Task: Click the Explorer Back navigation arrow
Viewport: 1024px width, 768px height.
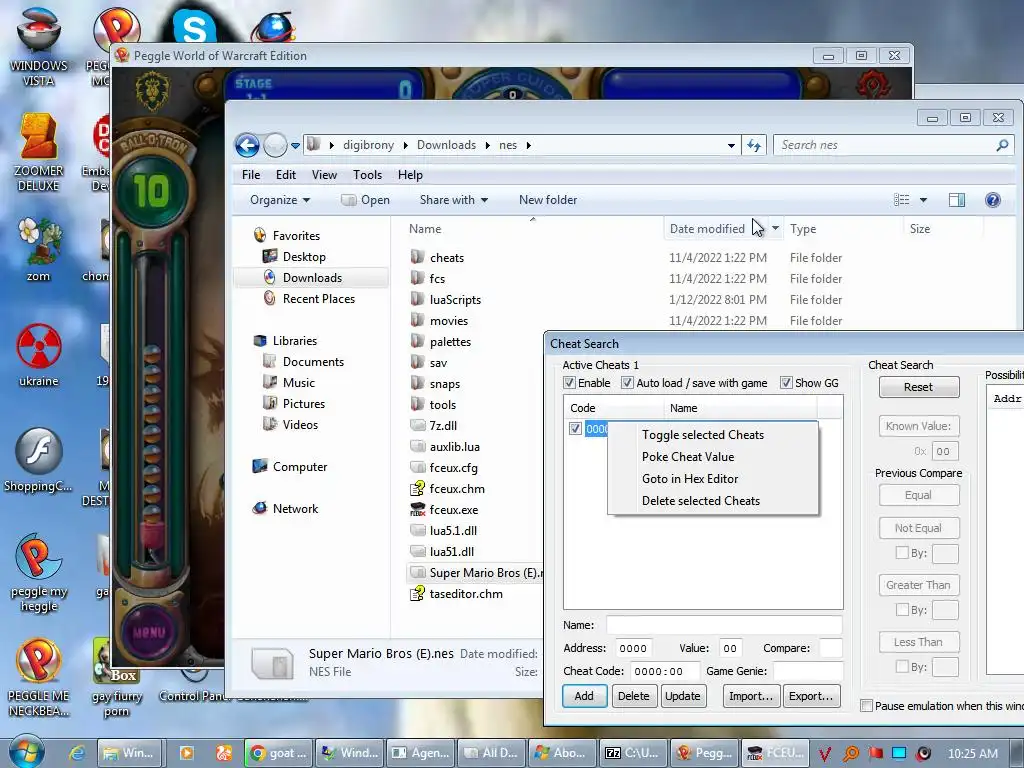Action: pos(248,145)
